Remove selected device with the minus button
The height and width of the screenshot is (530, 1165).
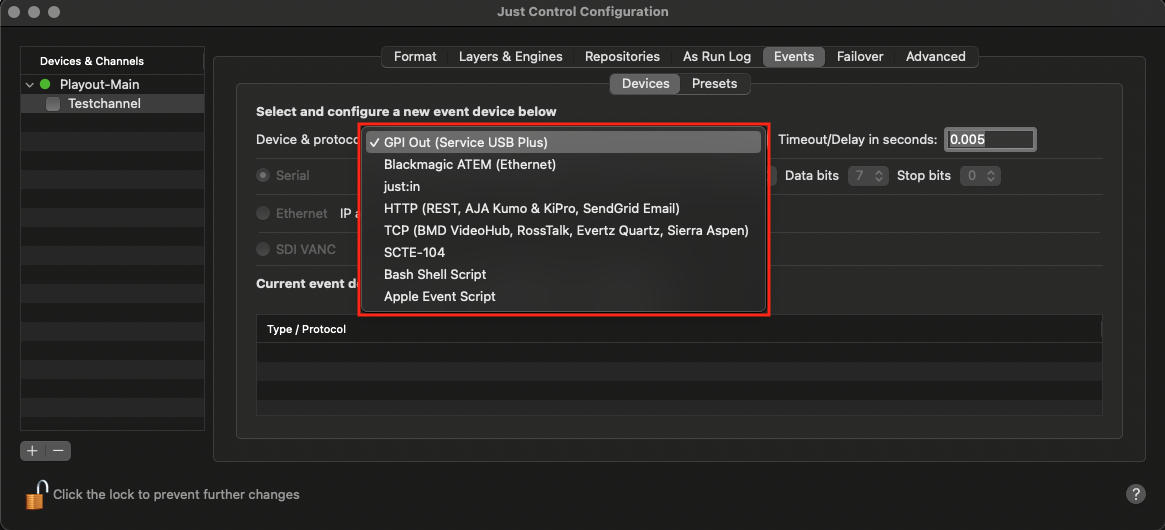(59, 450)
